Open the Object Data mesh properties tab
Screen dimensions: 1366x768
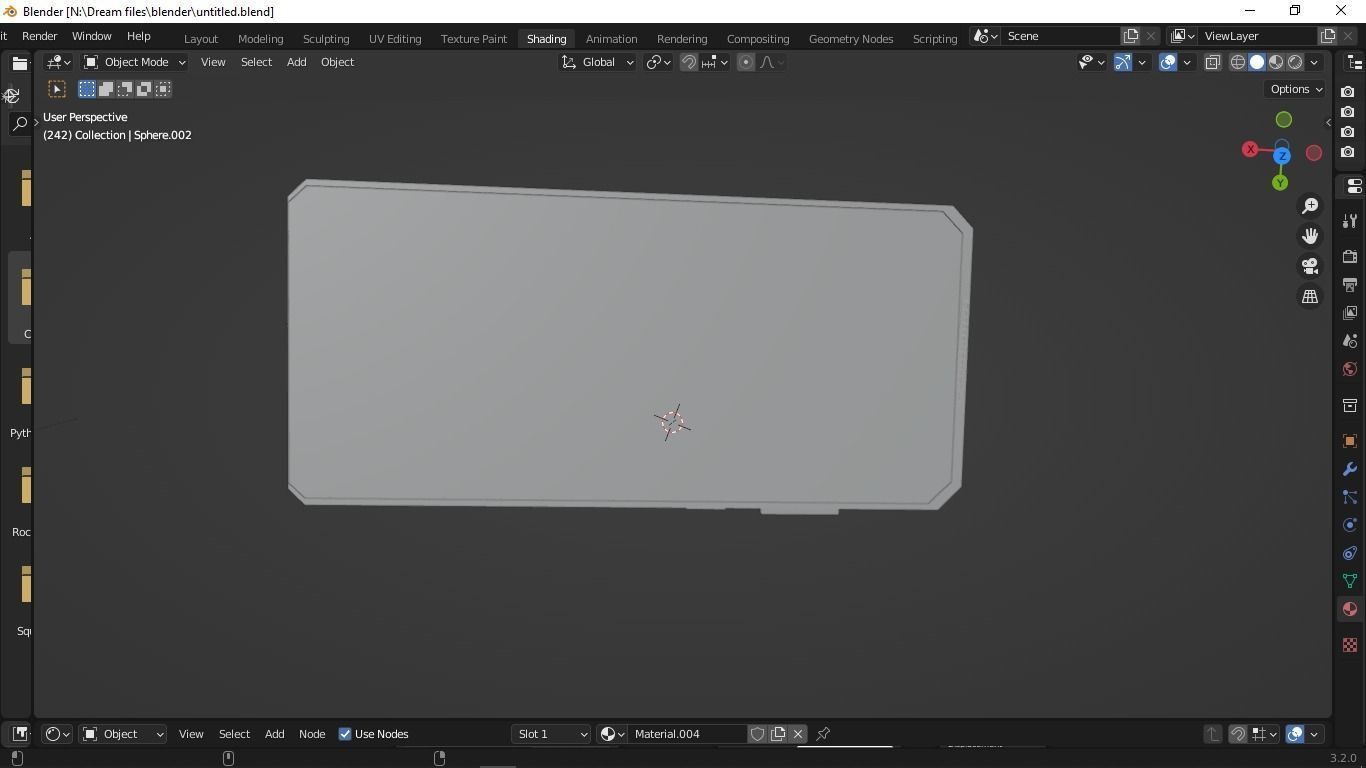(1350, 581)
